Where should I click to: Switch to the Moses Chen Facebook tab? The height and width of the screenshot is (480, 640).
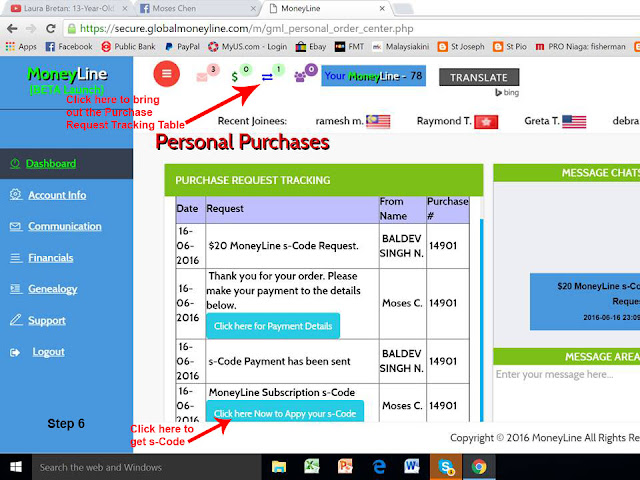[x=198, y=8]
